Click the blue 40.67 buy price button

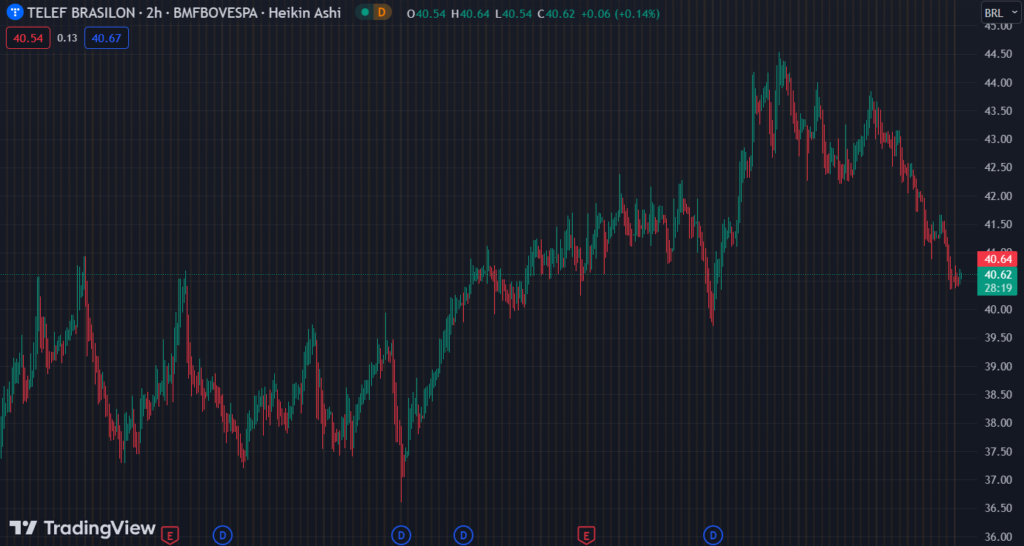pyautogui.click(x=106, y=38)
